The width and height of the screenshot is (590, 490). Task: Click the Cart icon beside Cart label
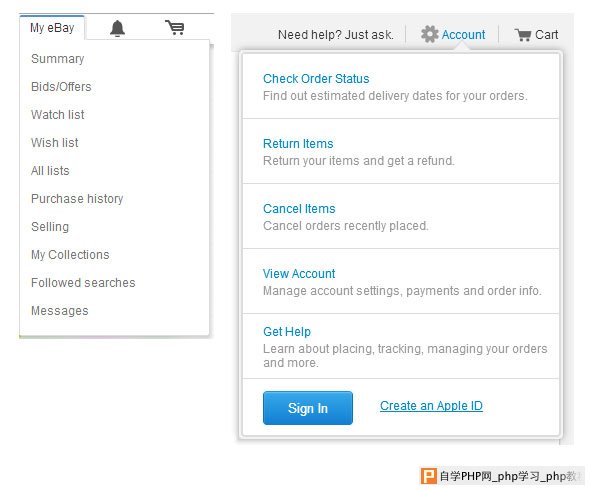click(523, 35)
